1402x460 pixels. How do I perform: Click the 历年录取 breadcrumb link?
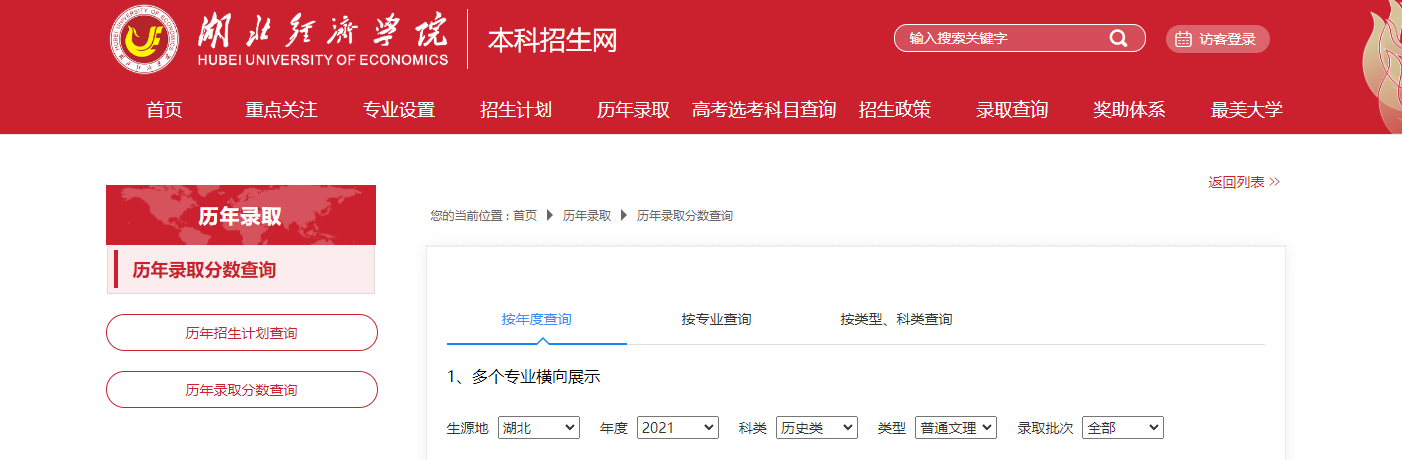pyautogui.click(x=586, y=216)
